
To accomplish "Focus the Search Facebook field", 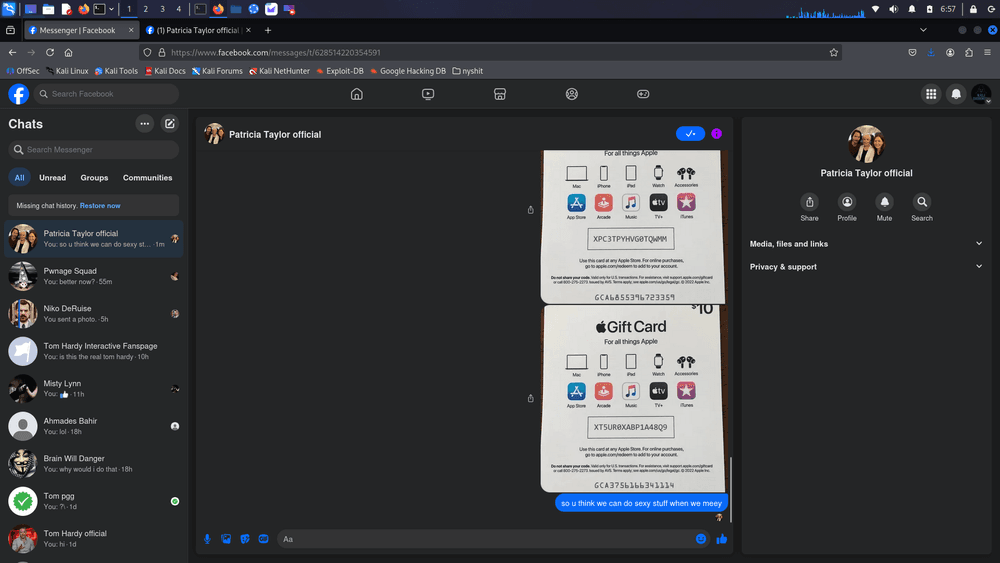I will tap(107, 94).
